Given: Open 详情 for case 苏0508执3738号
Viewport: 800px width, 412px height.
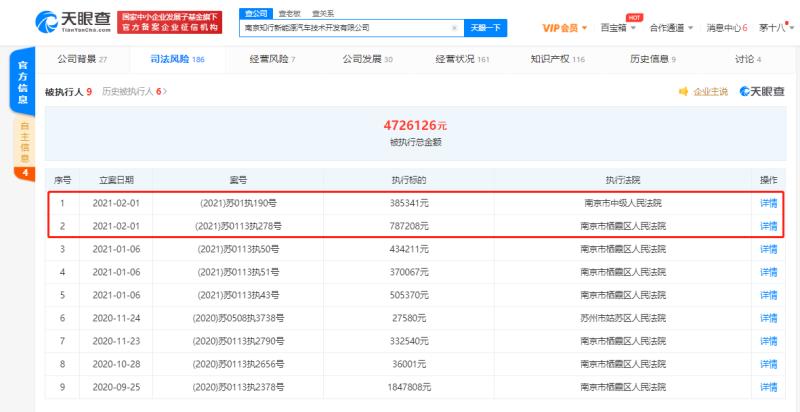Looking at the screenshot, I should click(768, 318).
